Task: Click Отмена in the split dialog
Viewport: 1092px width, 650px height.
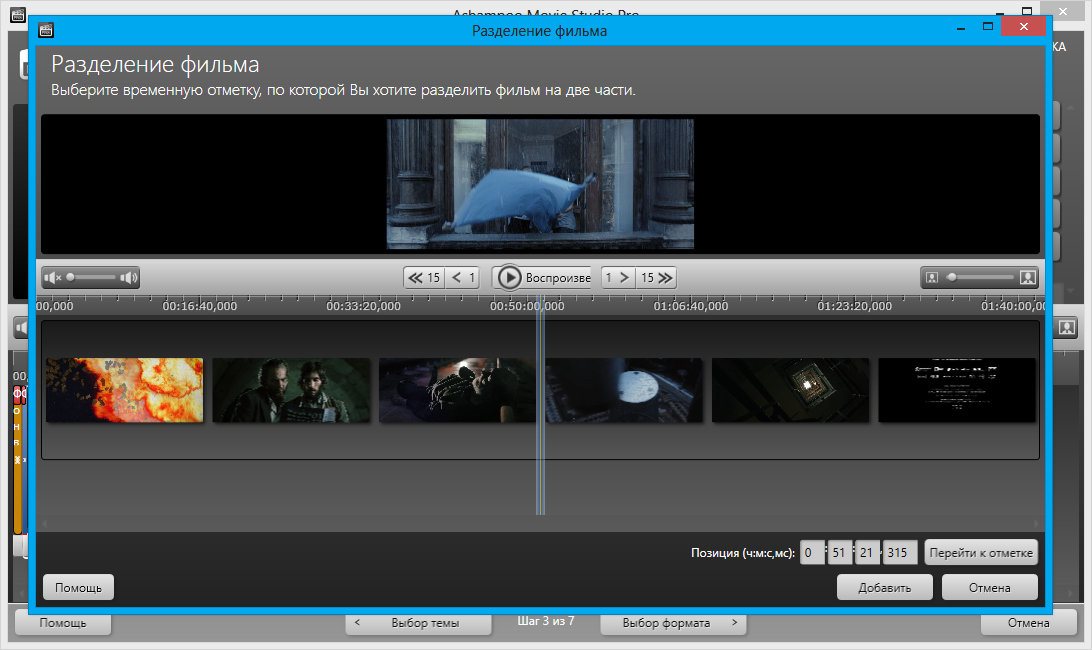Action: 989,587
